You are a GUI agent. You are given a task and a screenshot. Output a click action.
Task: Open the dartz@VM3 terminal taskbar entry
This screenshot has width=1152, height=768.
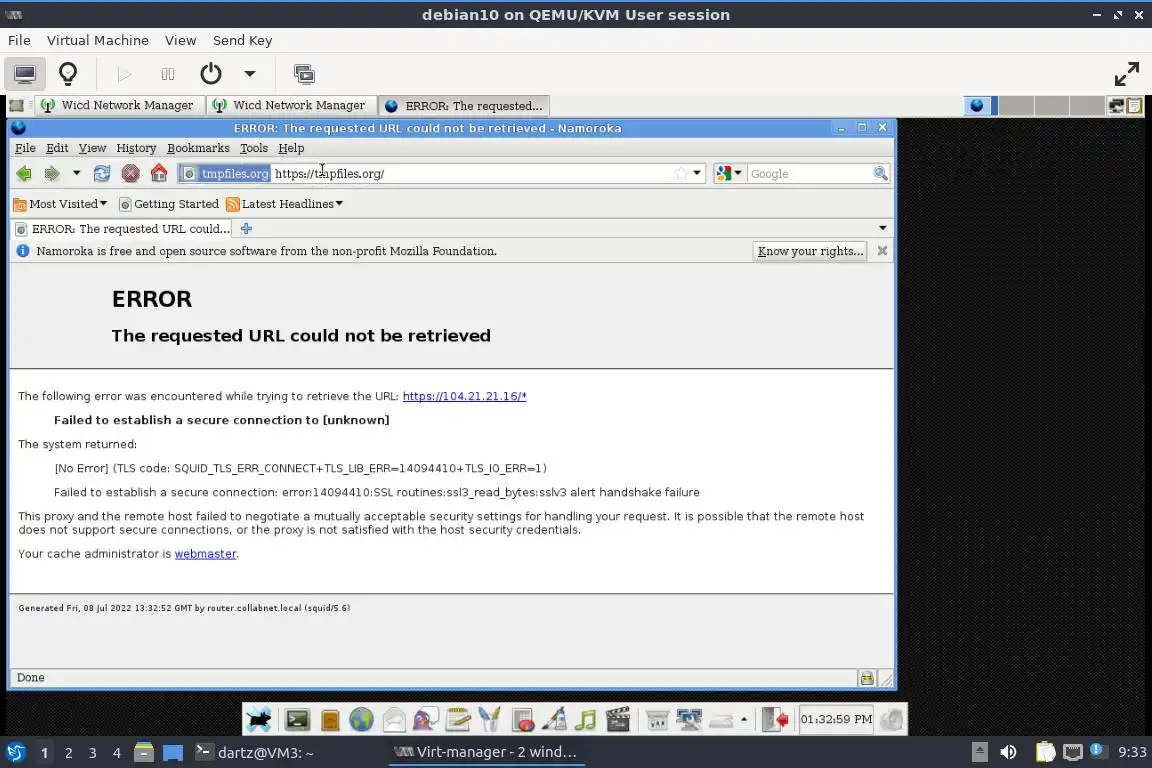[254, 753]
